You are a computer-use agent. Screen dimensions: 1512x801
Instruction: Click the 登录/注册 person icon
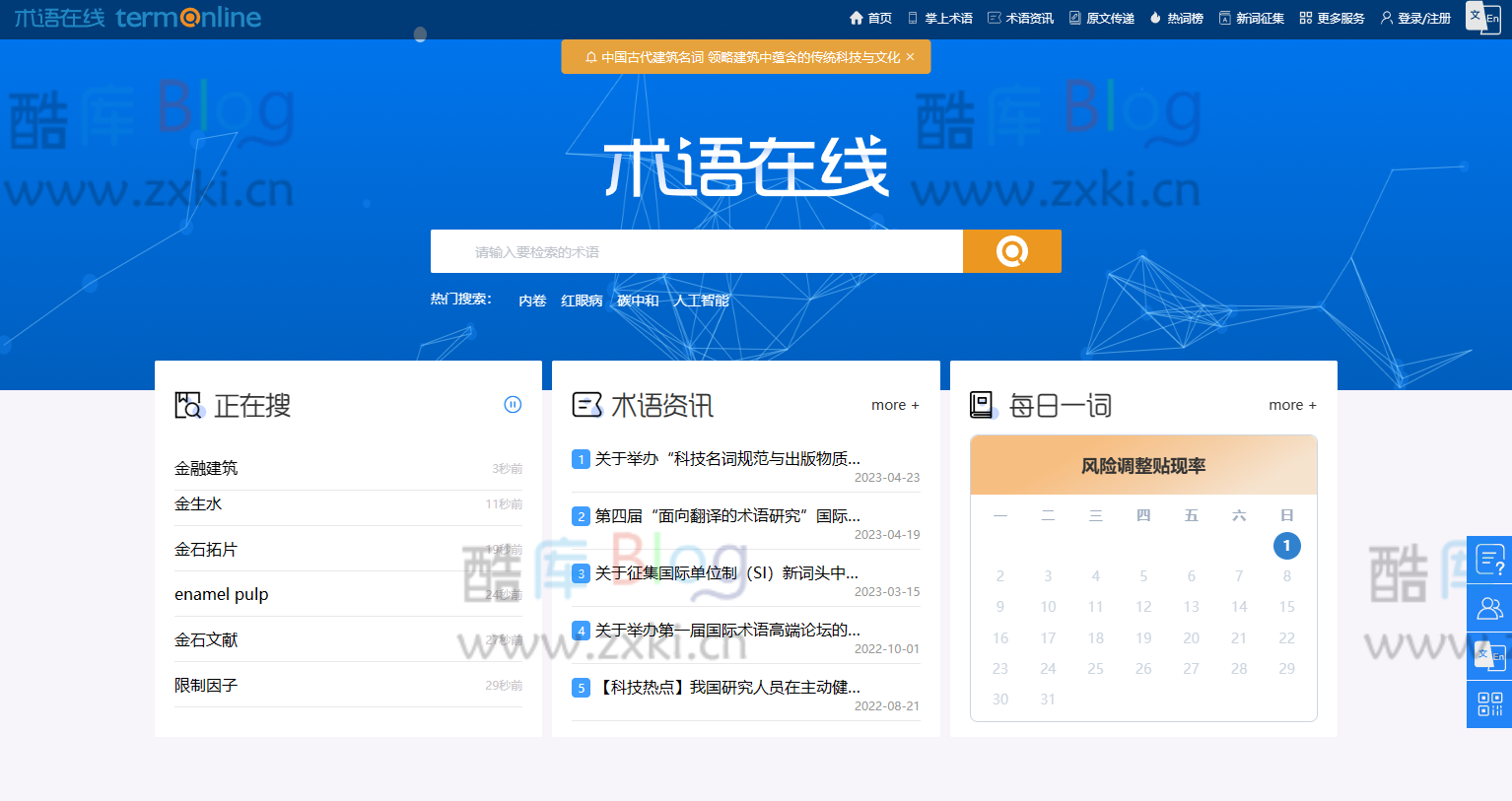pyautogui.click(x=1387, y=17)
